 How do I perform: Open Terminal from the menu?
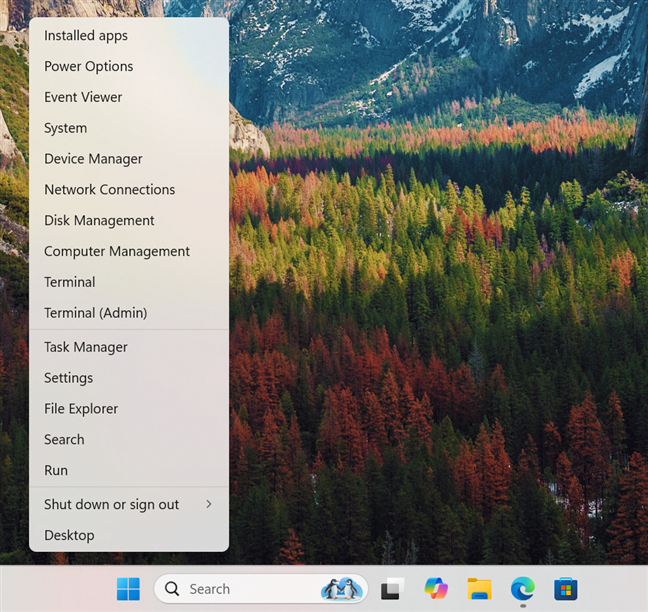point(129,282)
